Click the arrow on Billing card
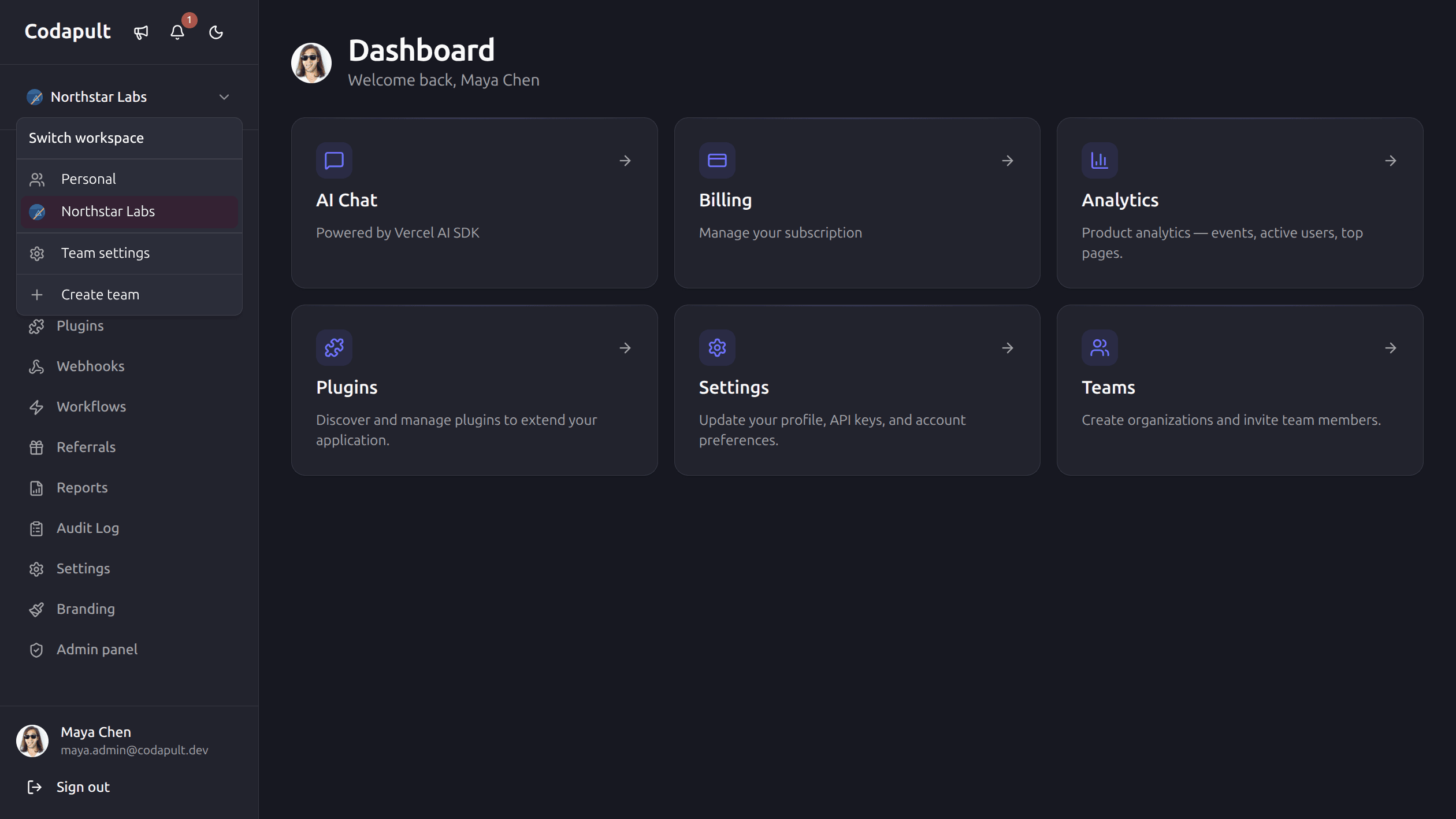Viewport: 1456px width, 819px height. [1008, 161]
